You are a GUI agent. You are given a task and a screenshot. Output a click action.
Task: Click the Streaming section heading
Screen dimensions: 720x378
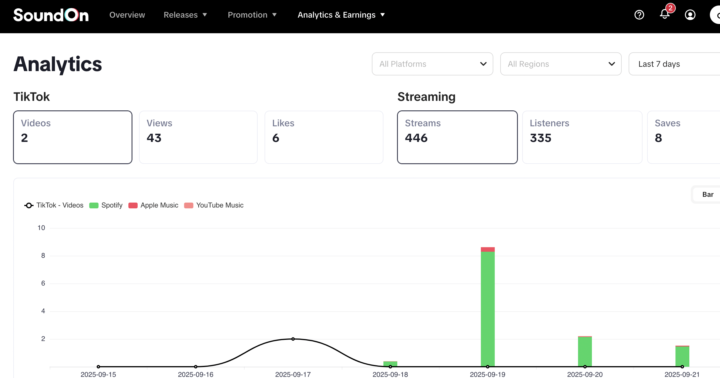click(427, 97)
